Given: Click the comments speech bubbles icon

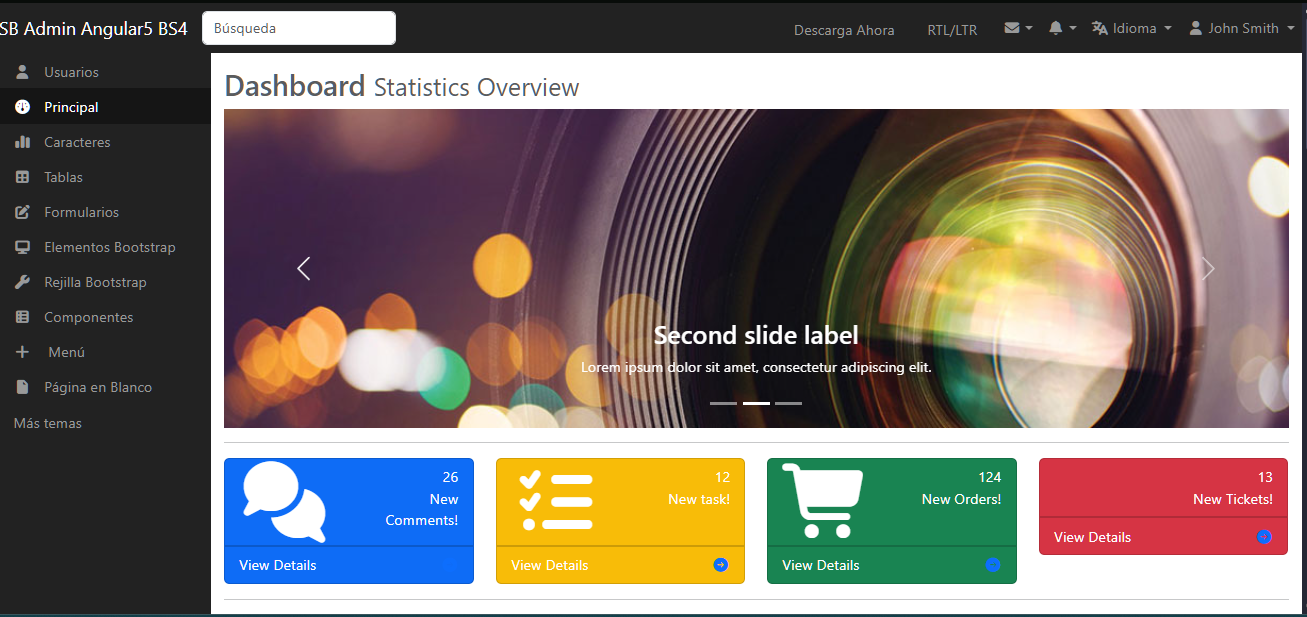Looking at the screenshot, I should coord(284,501).
